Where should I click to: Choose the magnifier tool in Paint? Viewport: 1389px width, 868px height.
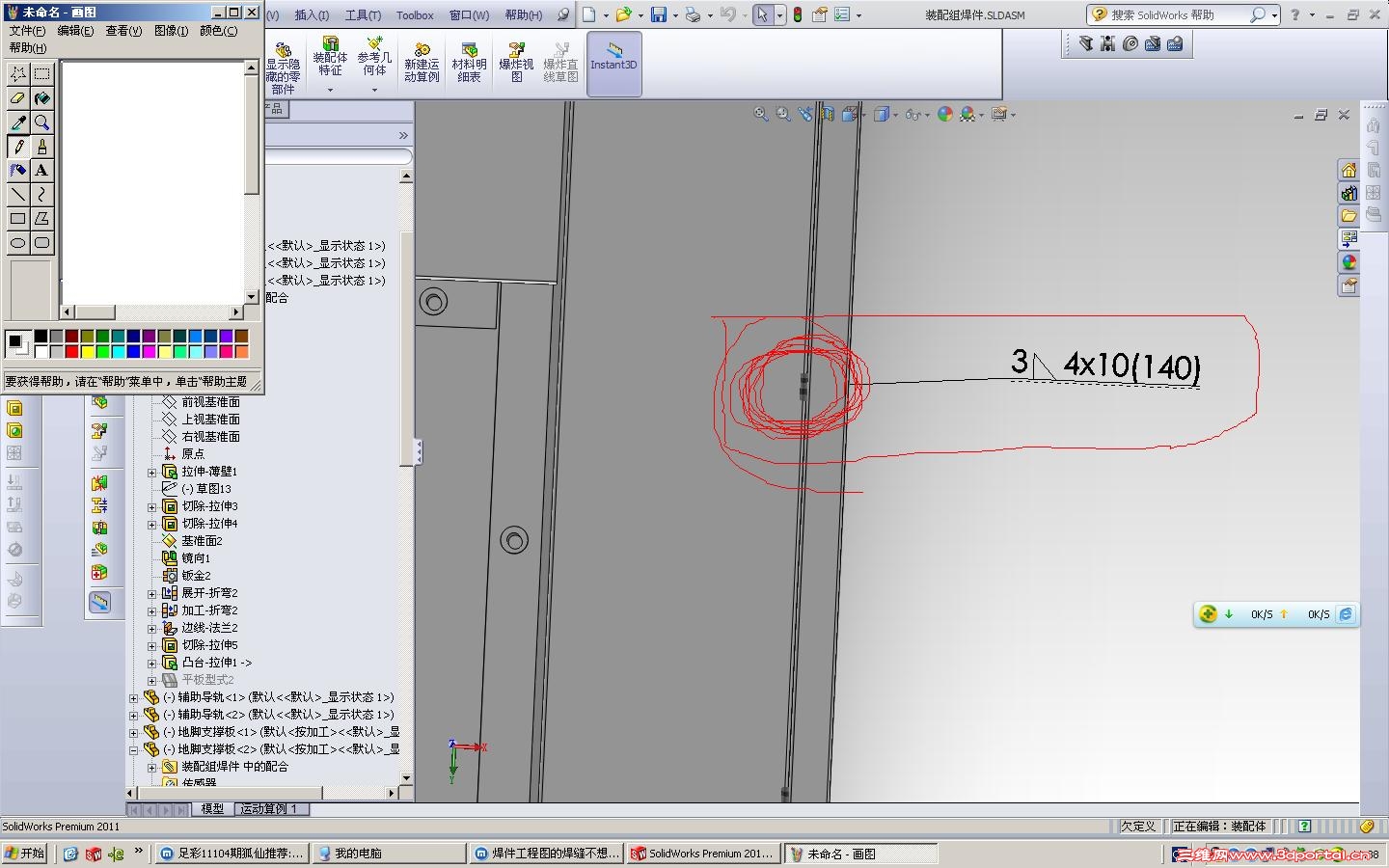click(42, 122)
